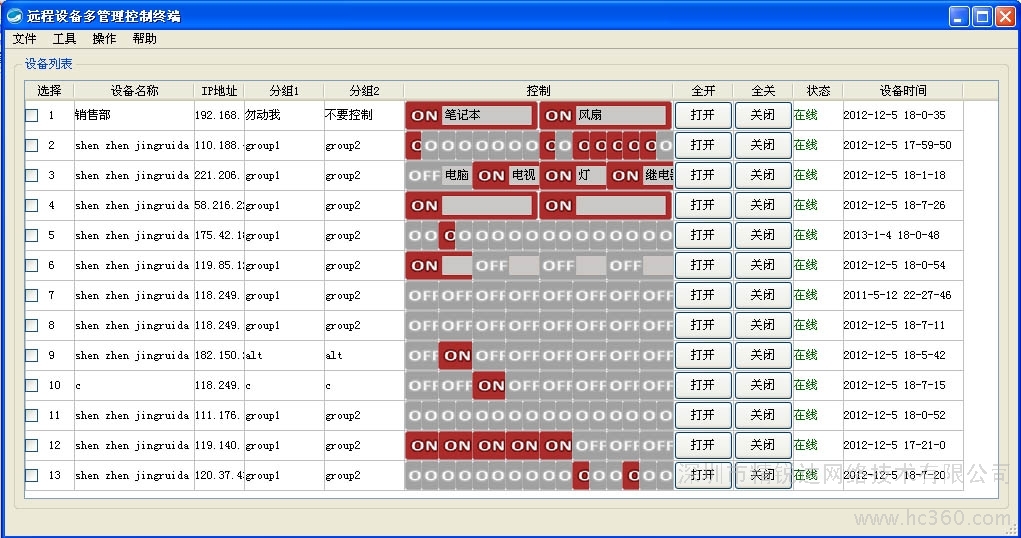Toggle the 笔记本 ON switch in row 1
Screen dimensions: 1021x538
point(471,115)
